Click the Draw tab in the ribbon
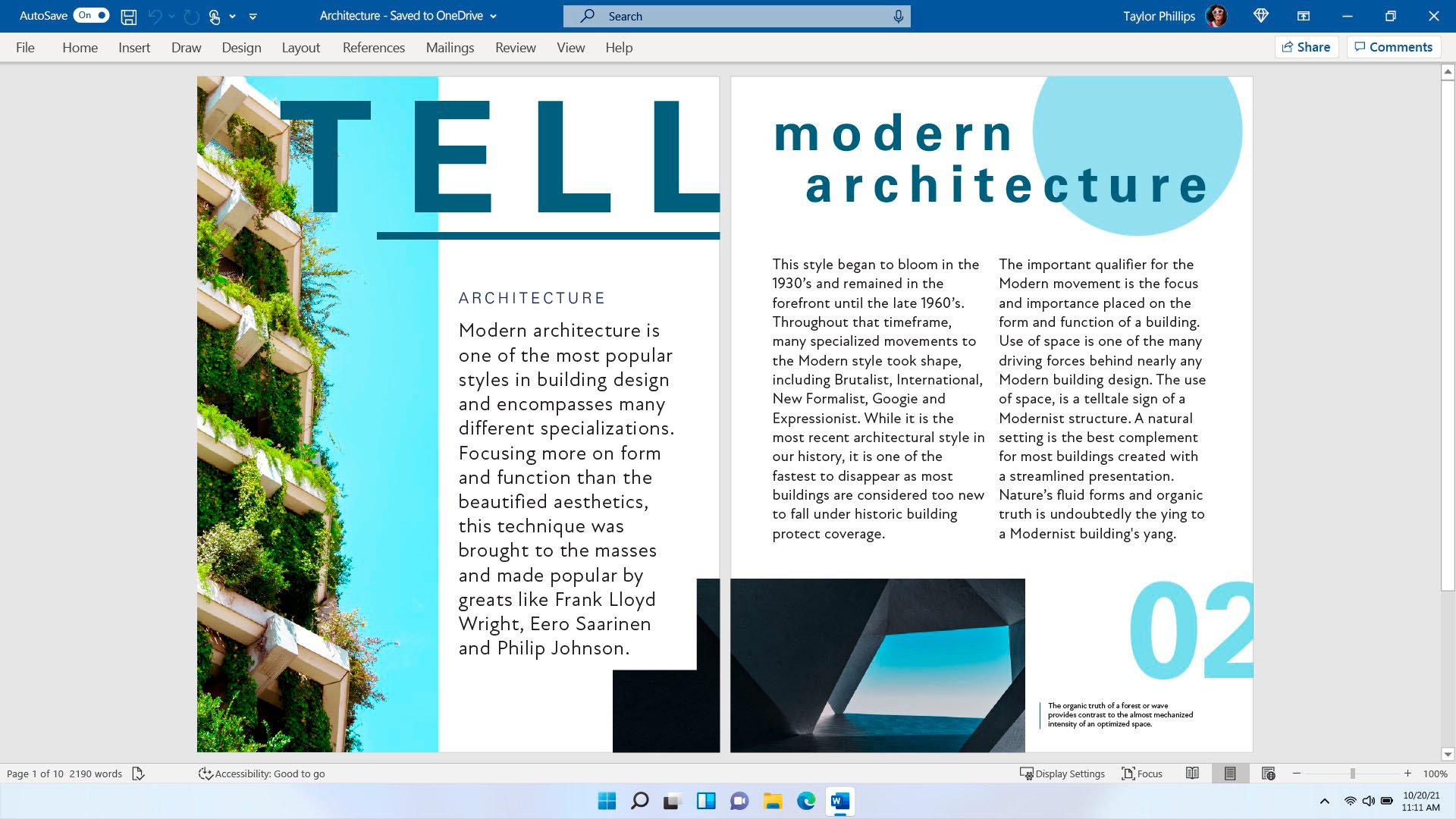 coord(186,47)
